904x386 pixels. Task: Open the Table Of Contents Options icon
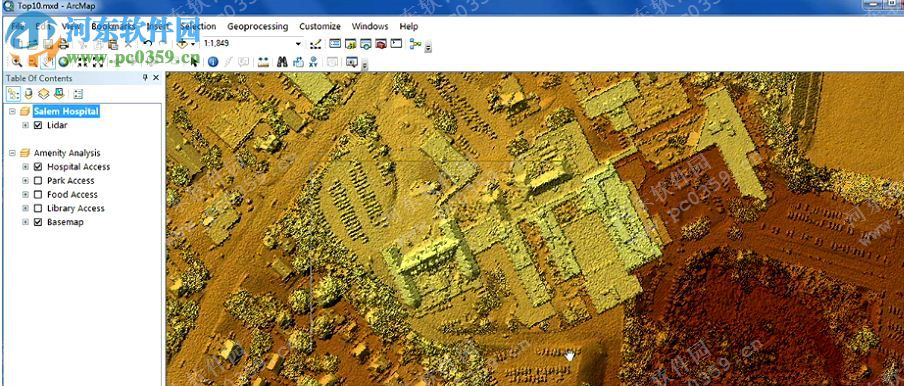coord(78,93)
